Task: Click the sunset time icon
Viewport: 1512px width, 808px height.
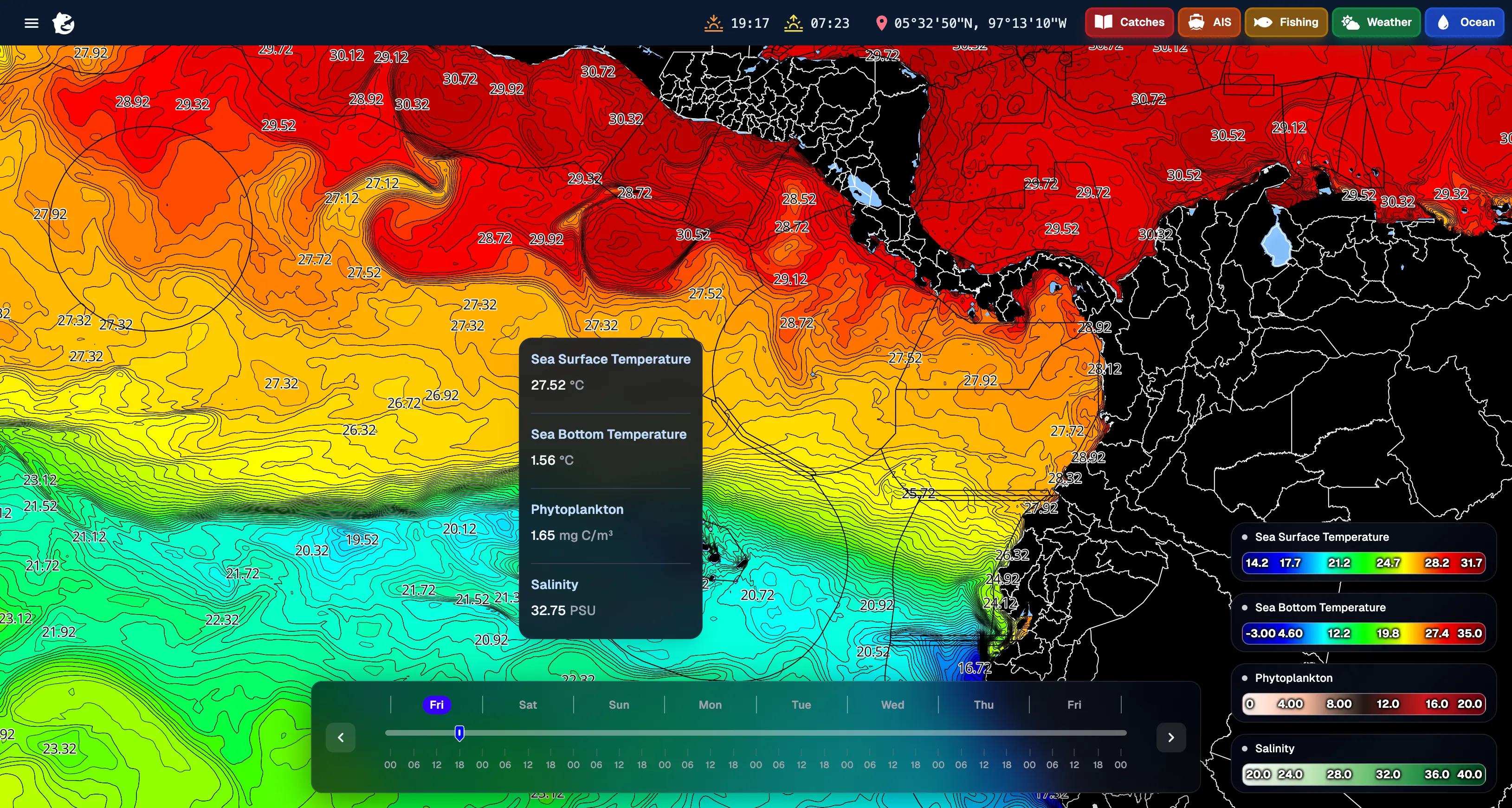Action: tap(713, 23)
